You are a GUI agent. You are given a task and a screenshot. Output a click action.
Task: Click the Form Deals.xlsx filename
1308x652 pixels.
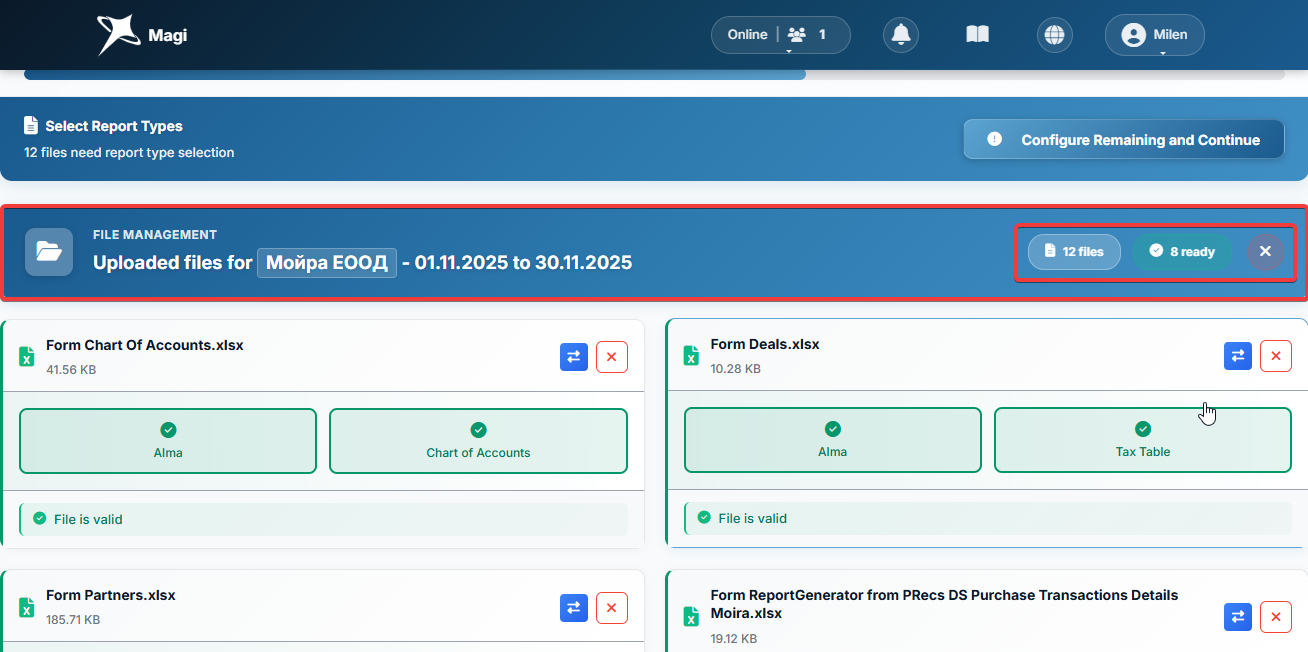click(765, 344)
